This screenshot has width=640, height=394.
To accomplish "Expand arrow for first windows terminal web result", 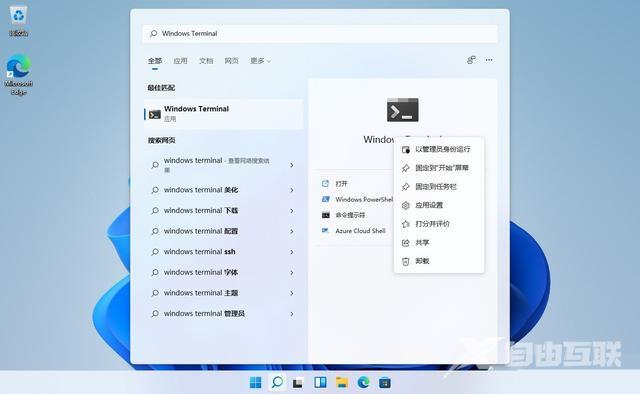I will [x=292, y=165].
